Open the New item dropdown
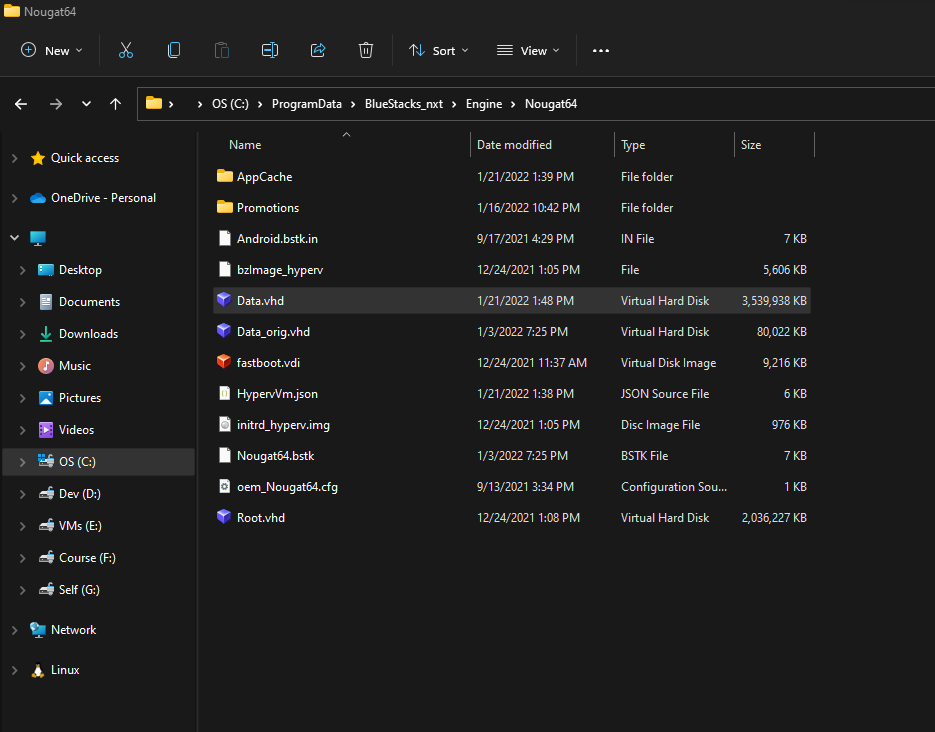 click(52, 51)
